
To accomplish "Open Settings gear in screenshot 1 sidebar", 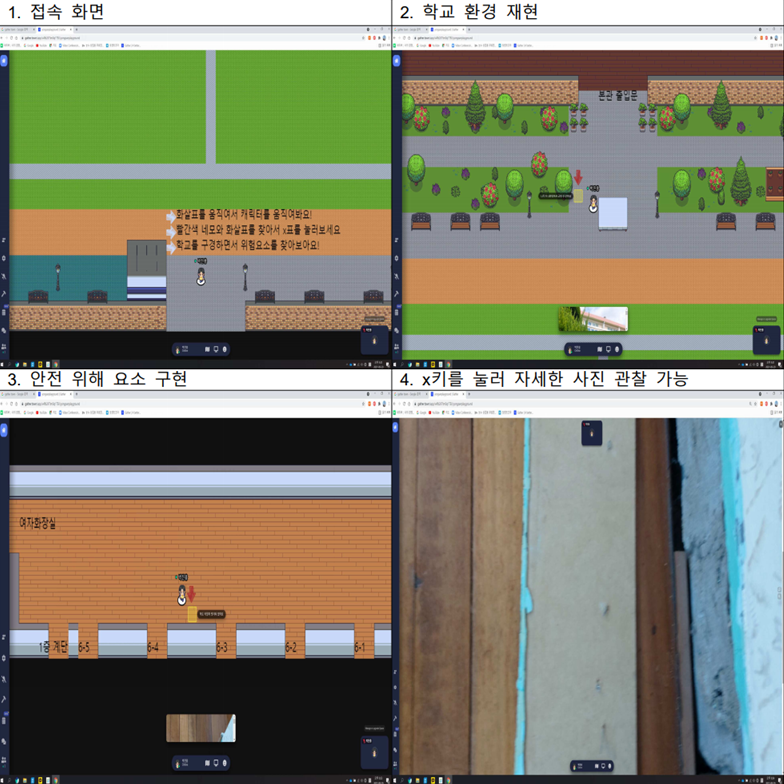I will pyautogui.click(x=4, y=258).
